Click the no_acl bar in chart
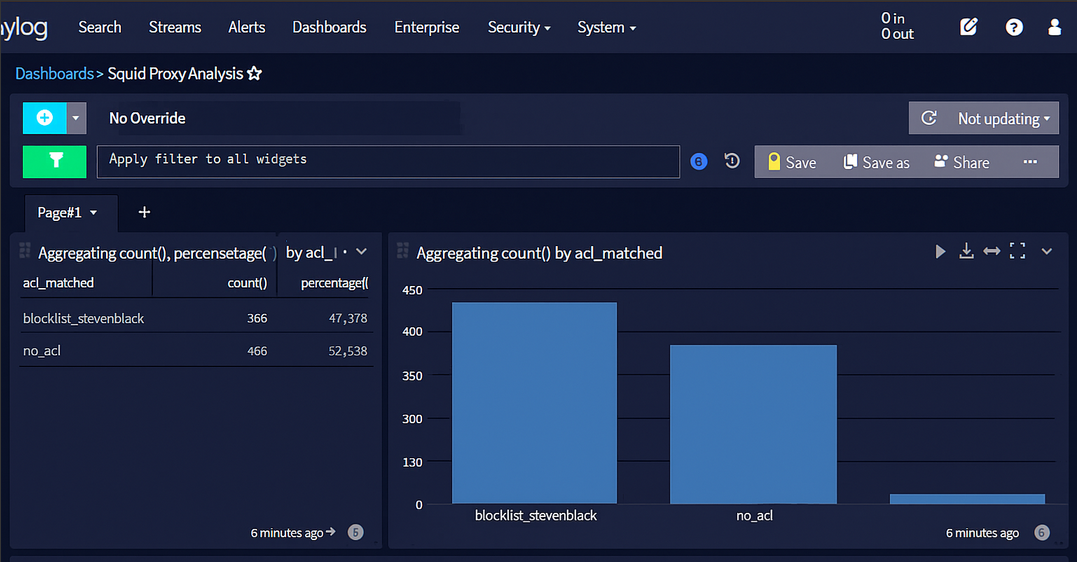 click(x=753, y=424)
